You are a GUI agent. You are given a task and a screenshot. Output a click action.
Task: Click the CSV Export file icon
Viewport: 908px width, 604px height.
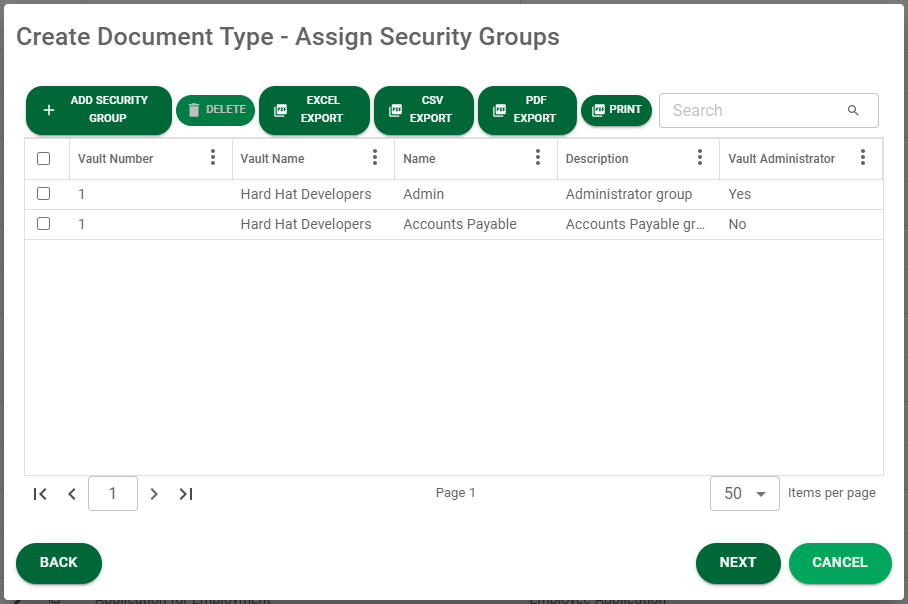tap(396, 110)
